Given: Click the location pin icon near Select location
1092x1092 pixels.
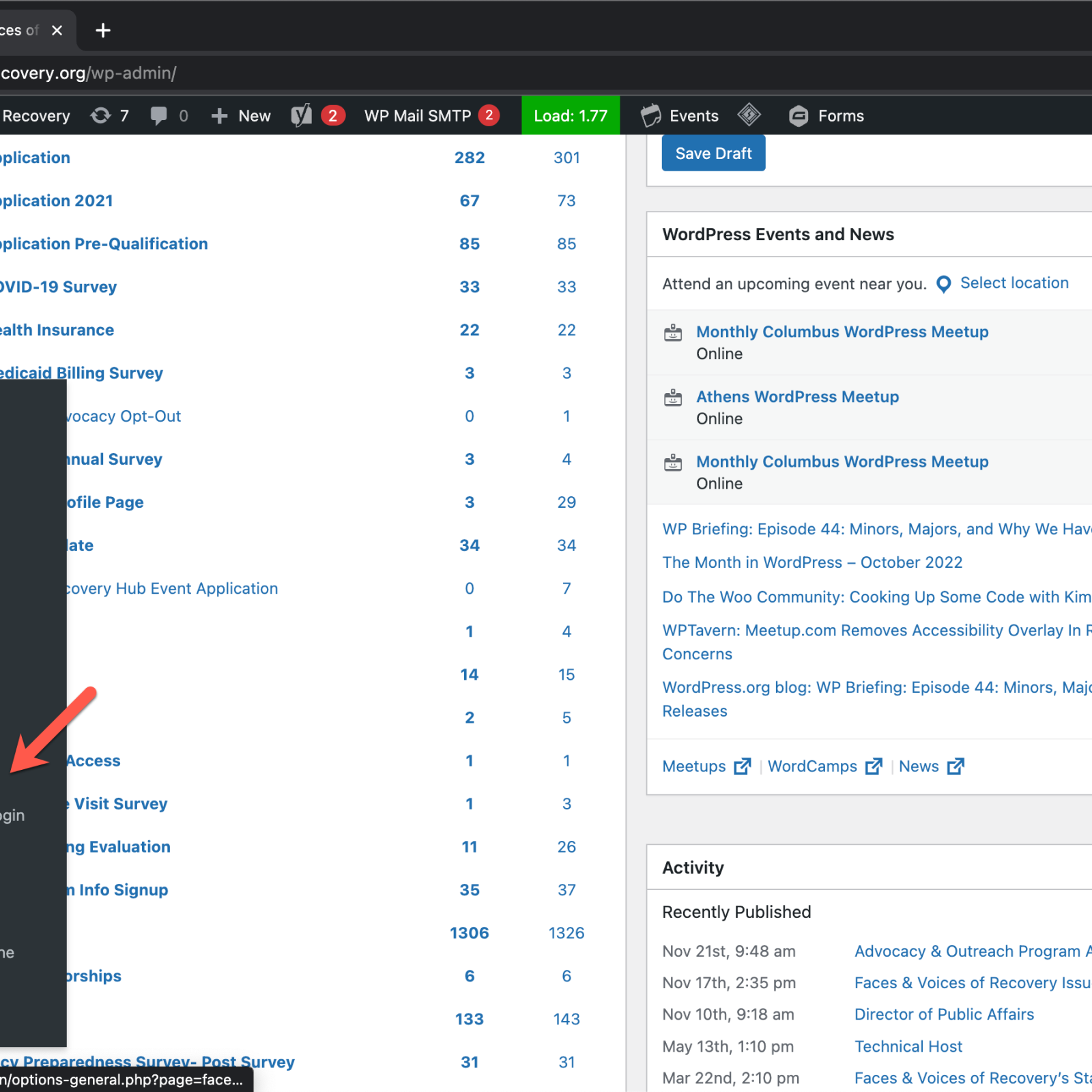Looking at the screenshot, I should (943, 284).
